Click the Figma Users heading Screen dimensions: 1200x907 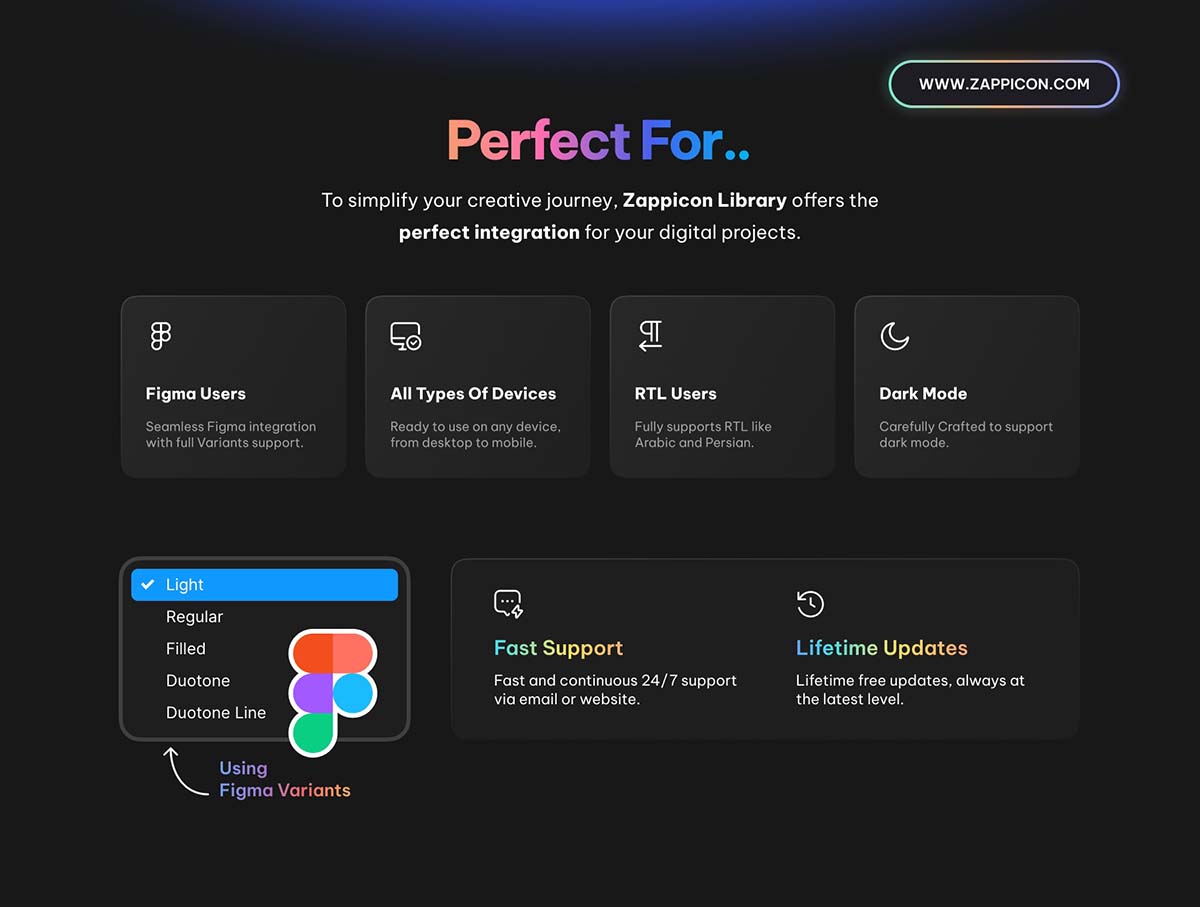196,394
